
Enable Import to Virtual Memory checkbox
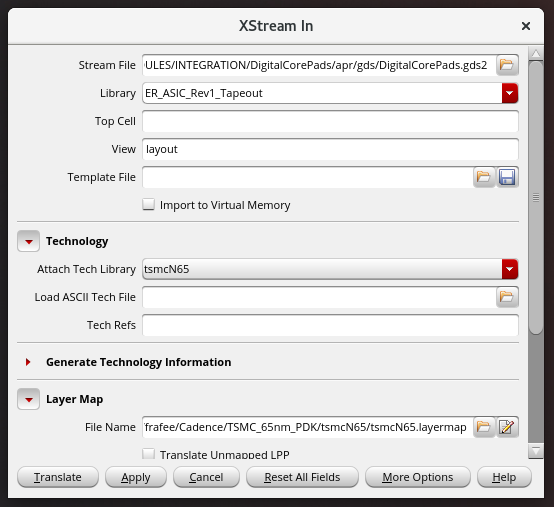point(148,205)
